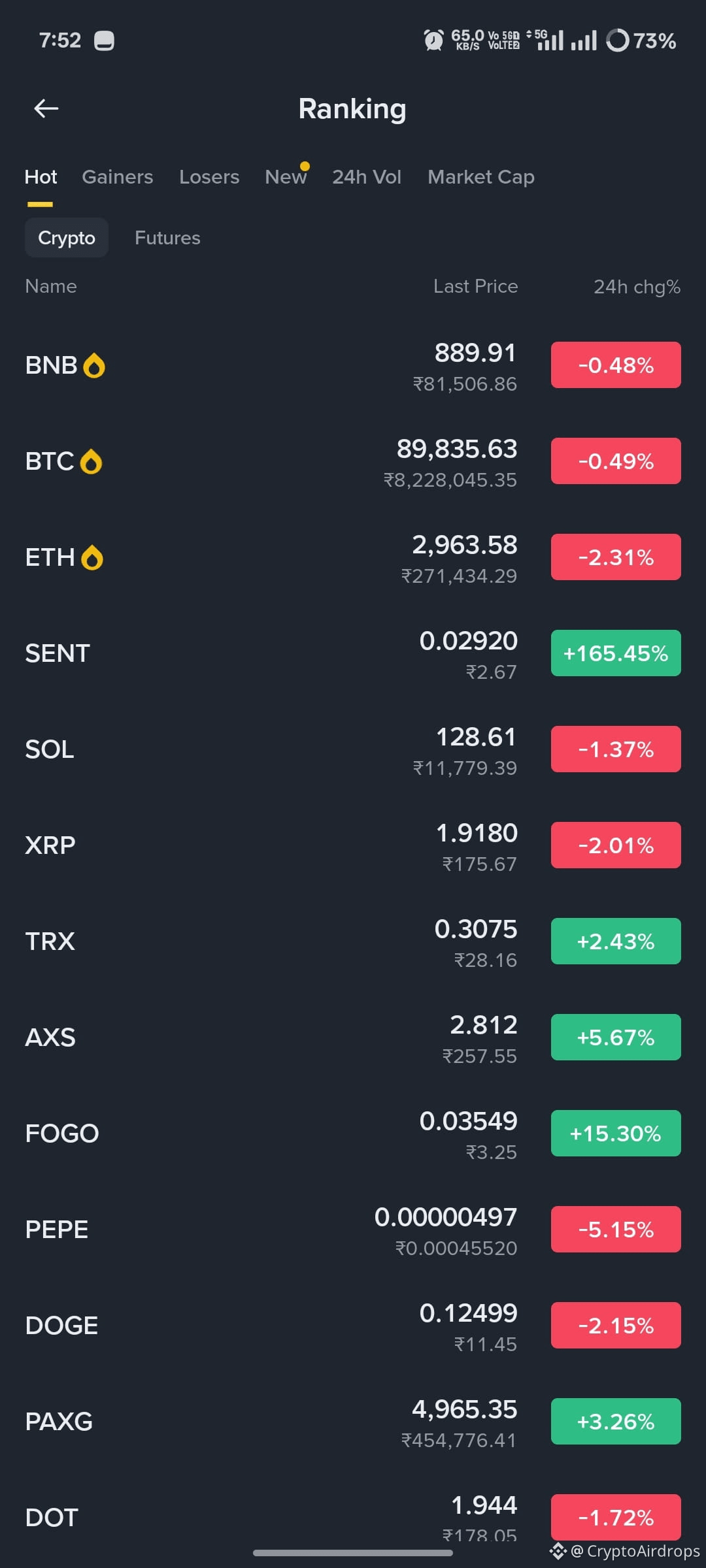The height and width of the screenshot is (1568, 706).
Task: Click the hot flame icon beside BTC
Action: 91,462
